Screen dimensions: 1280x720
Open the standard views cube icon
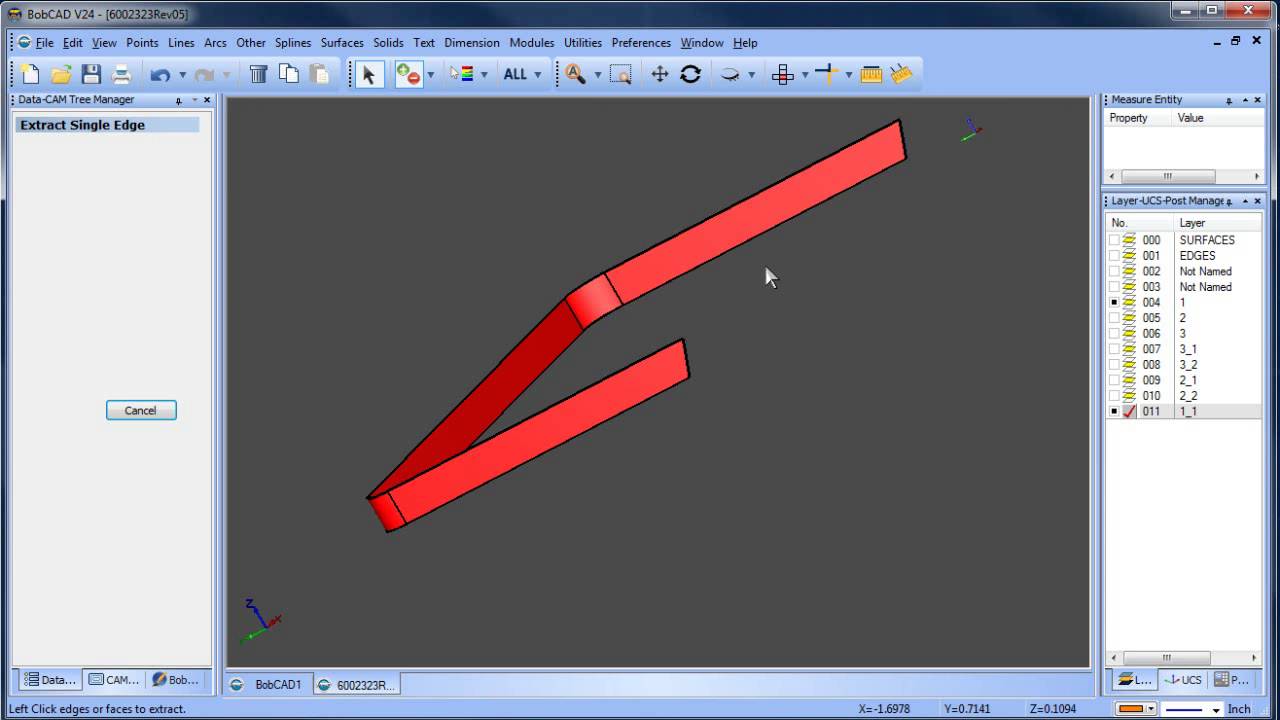783,74
